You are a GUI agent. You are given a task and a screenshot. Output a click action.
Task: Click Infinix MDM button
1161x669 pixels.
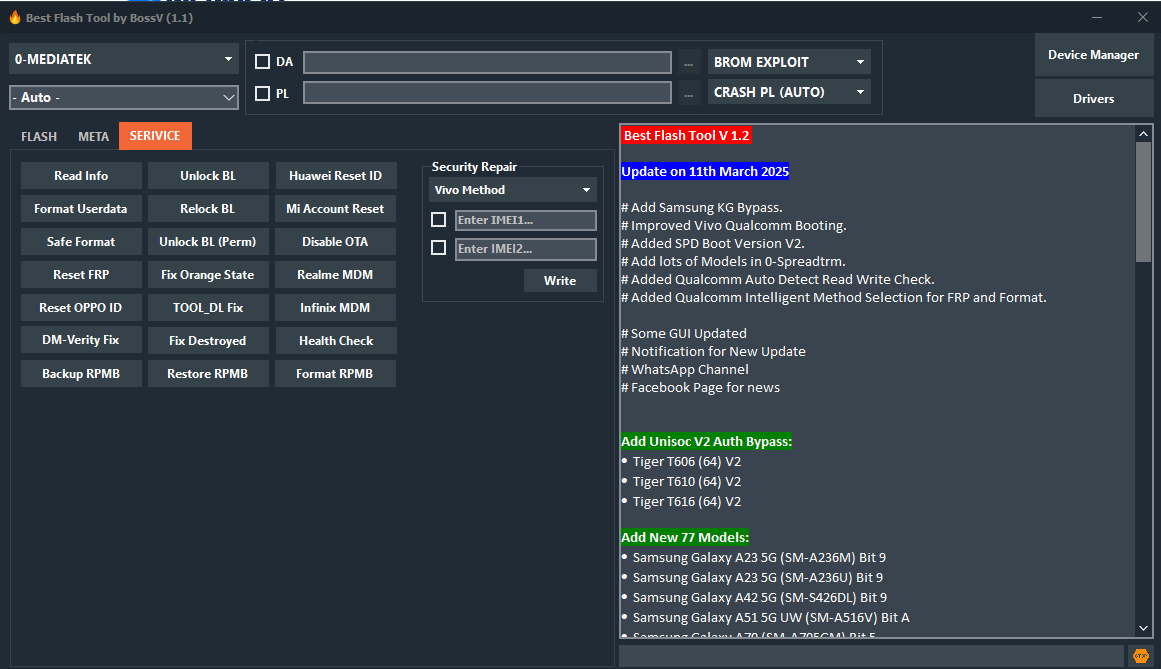click(335, 307)
